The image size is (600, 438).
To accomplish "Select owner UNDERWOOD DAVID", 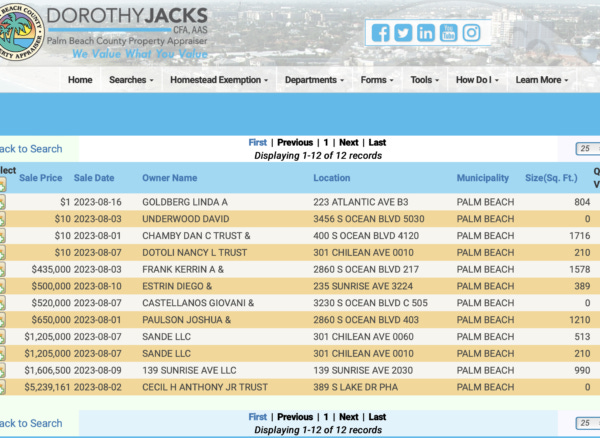I will click(x=186, y=219).
